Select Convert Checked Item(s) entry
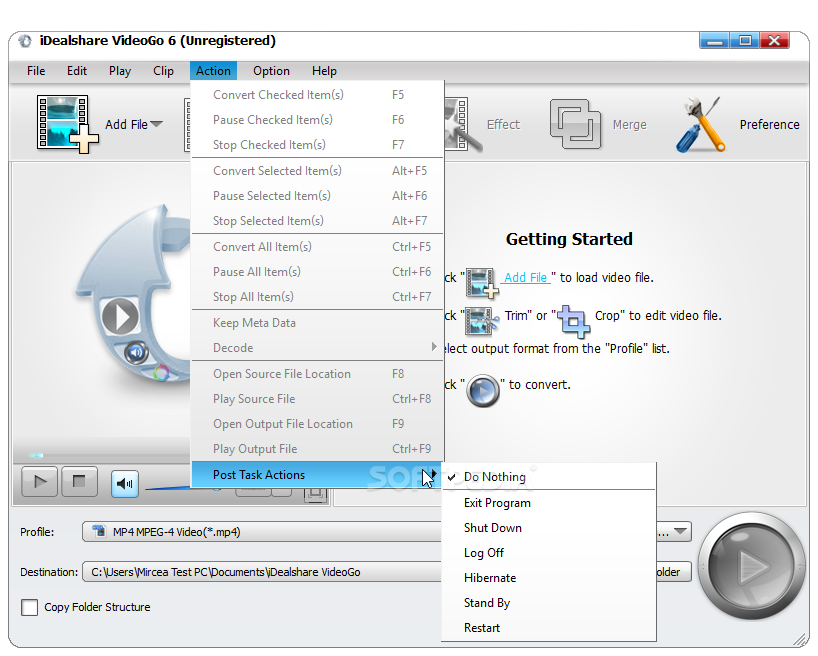818x656 pixels. tap(317, 94)
